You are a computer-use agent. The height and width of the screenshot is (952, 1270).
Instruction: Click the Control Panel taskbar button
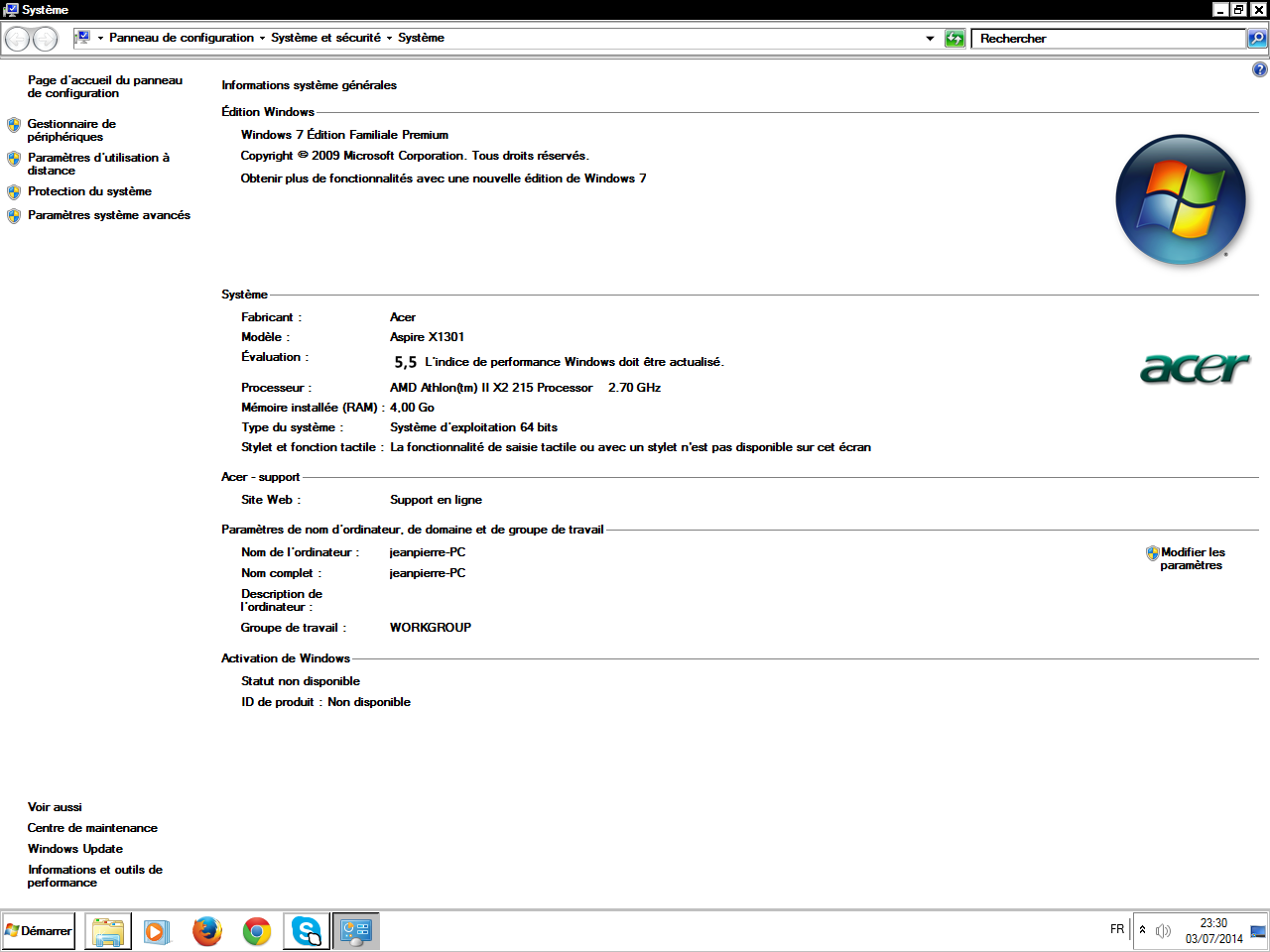point(356,932)
